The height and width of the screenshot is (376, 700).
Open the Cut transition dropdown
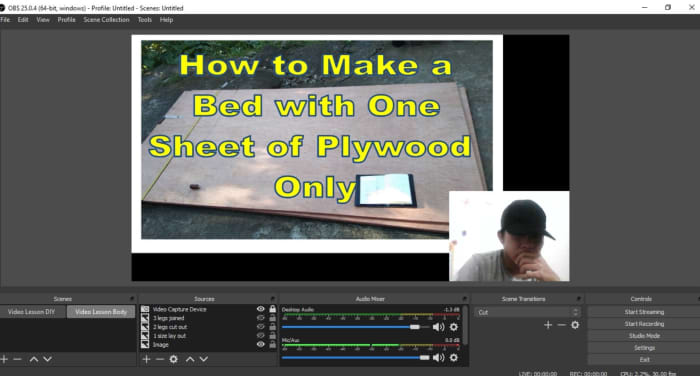(x=528, y=312)
